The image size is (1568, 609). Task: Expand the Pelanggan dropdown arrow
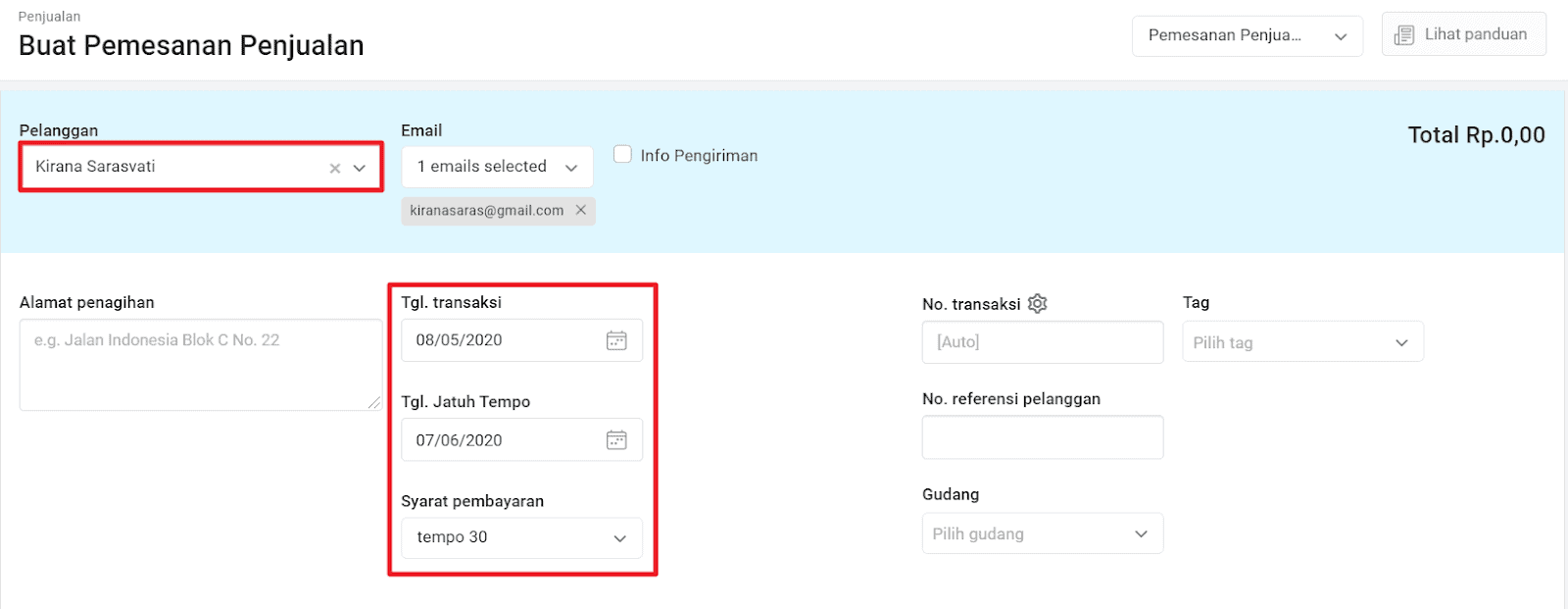(360, 168)
